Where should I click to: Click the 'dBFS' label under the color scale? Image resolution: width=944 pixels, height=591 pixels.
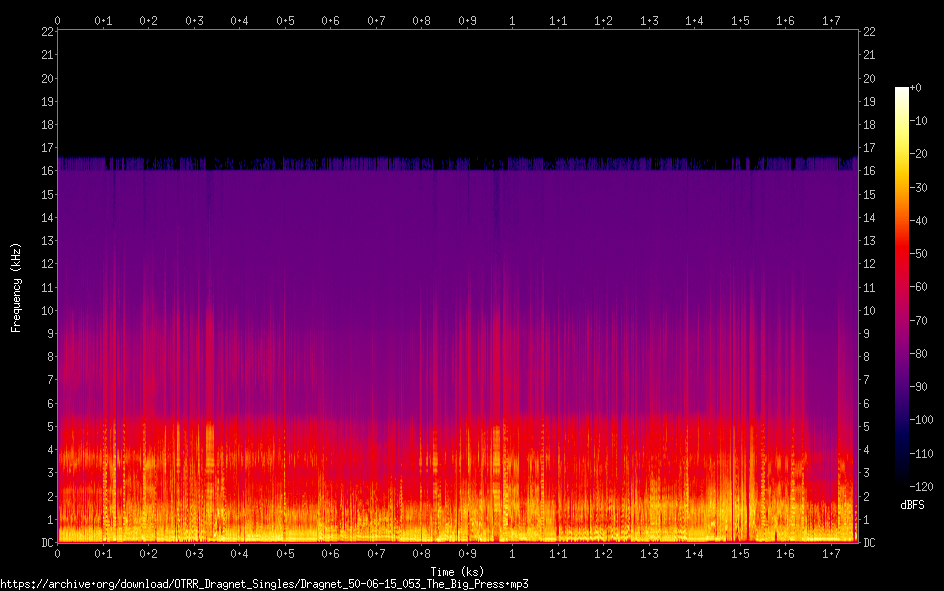pos(910,505)
